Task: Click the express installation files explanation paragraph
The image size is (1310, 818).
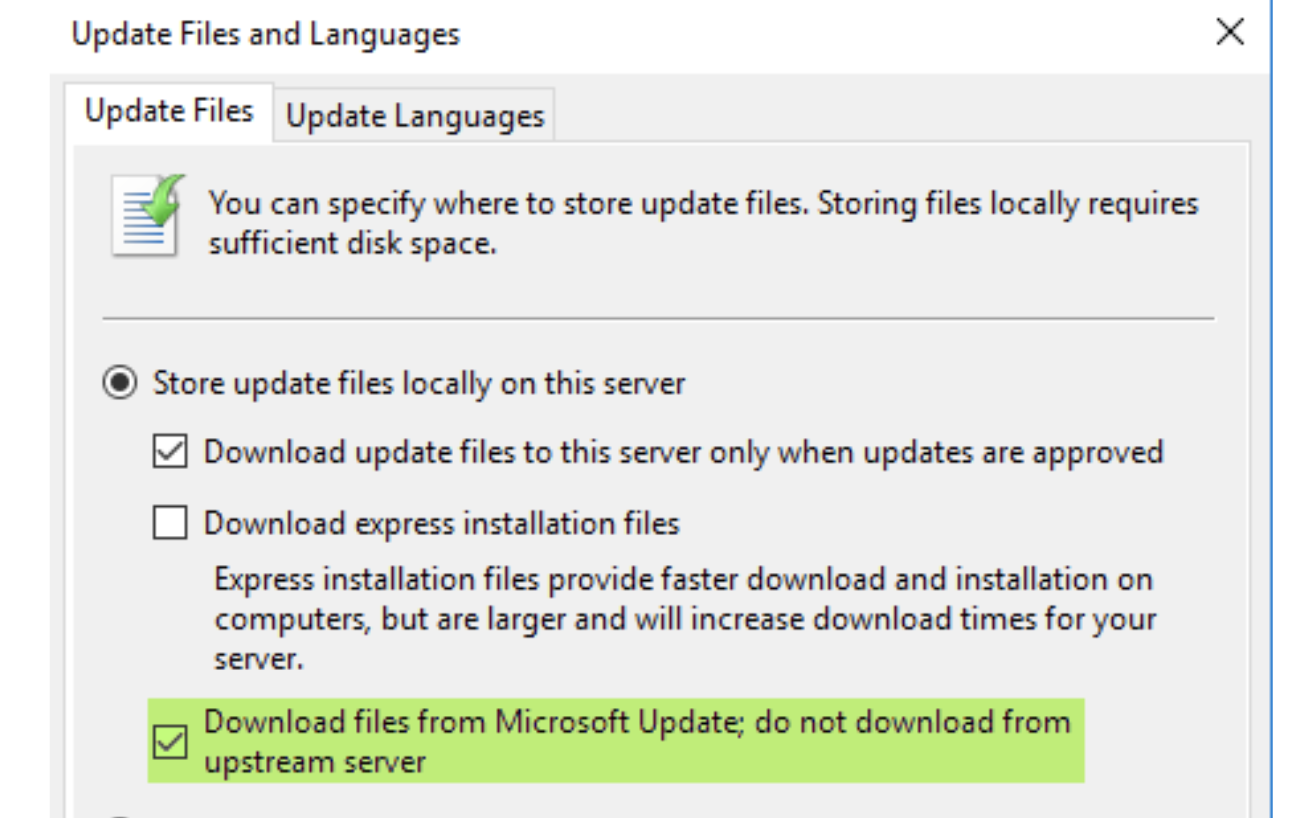Action: [x=684, y=619]
